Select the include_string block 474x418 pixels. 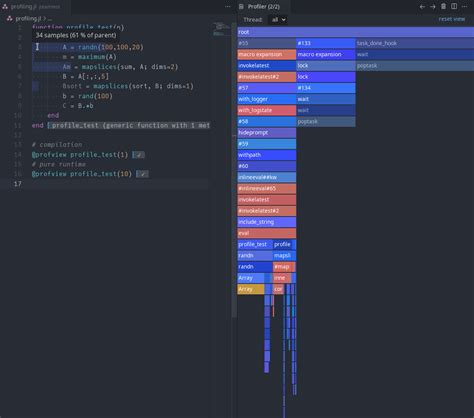pyautogui.click(x=267, y=222)
